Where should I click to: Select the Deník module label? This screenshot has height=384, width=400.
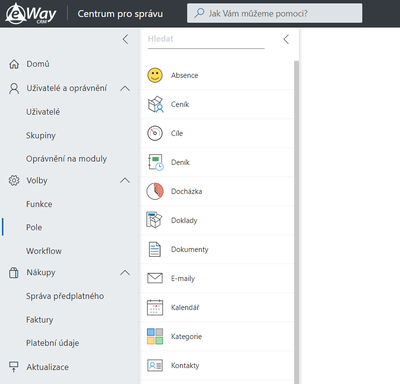coord(180,162)
